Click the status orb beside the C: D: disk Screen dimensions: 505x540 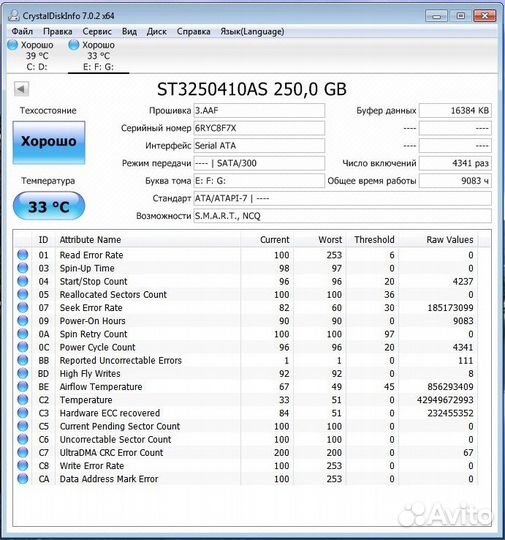coord(12,45)
